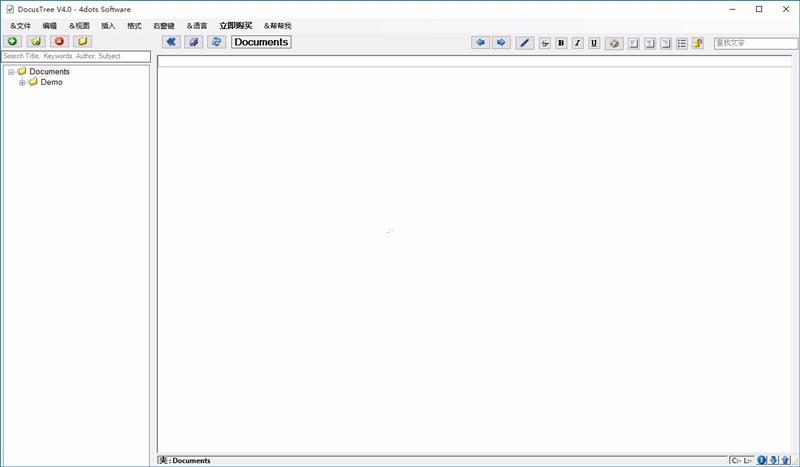Click the red delete button
800x467 pixels.
point(59,42)
